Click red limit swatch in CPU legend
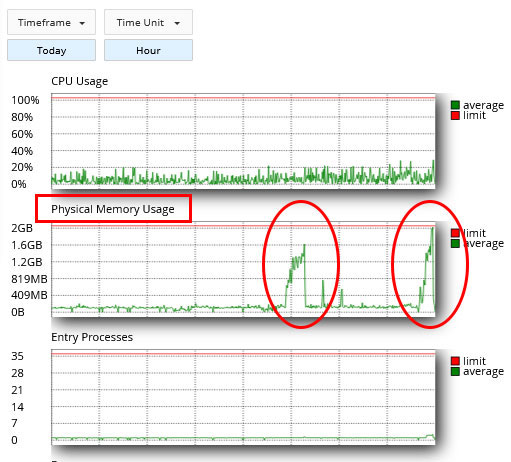511x462 pixels. tap(455, 115)
